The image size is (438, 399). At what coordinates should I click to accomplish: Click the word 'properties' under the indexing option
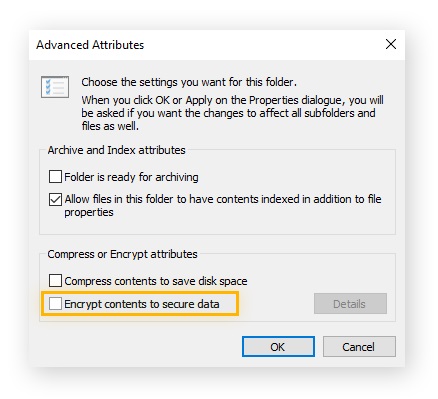pyautogui.click(x=89, y=212)
